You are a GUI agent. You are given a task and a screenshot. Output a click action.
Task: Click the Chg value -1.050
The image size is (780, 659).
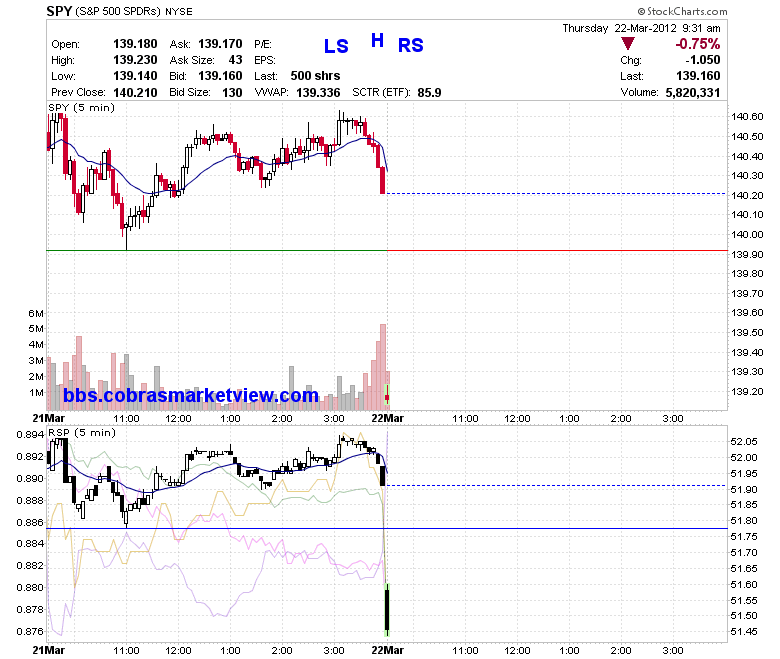coord(702,60)
